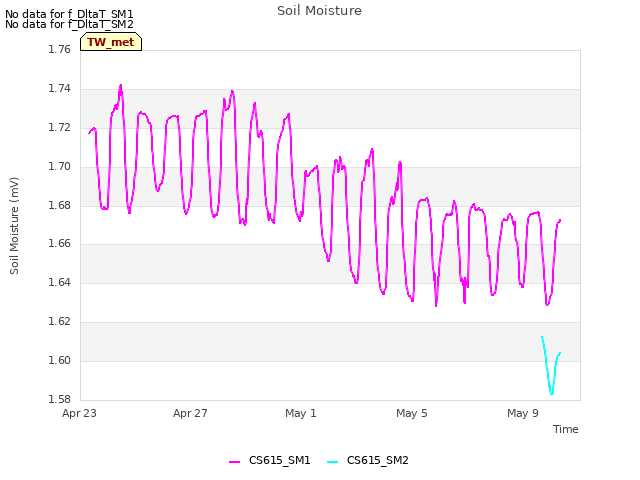The height and width of the screenshot is (480, 640).
Task: Click the Time axis label
Action: click(x=565, y=429)
